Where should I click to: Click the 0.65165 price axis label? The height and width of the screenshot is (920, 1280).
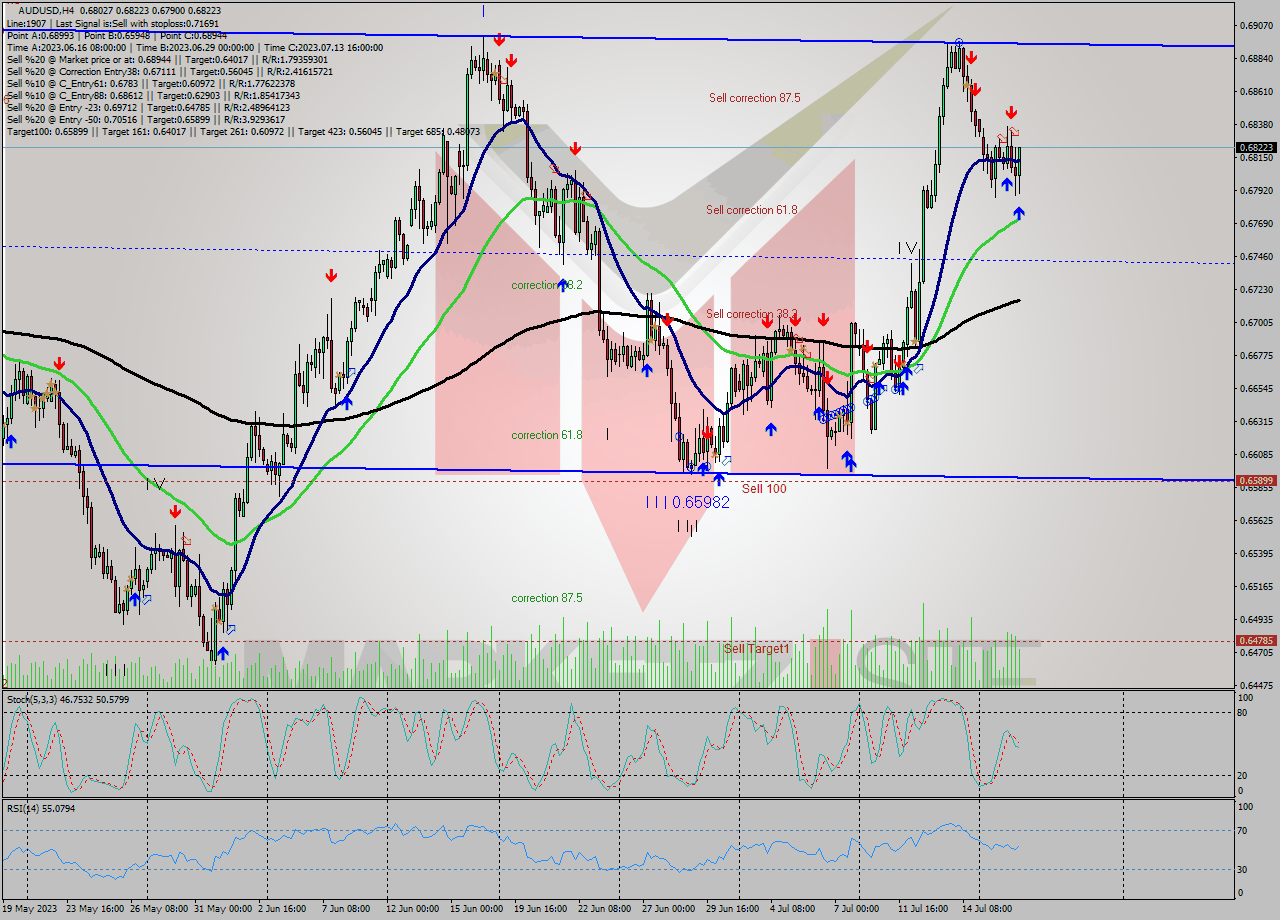pos(1256,586)
